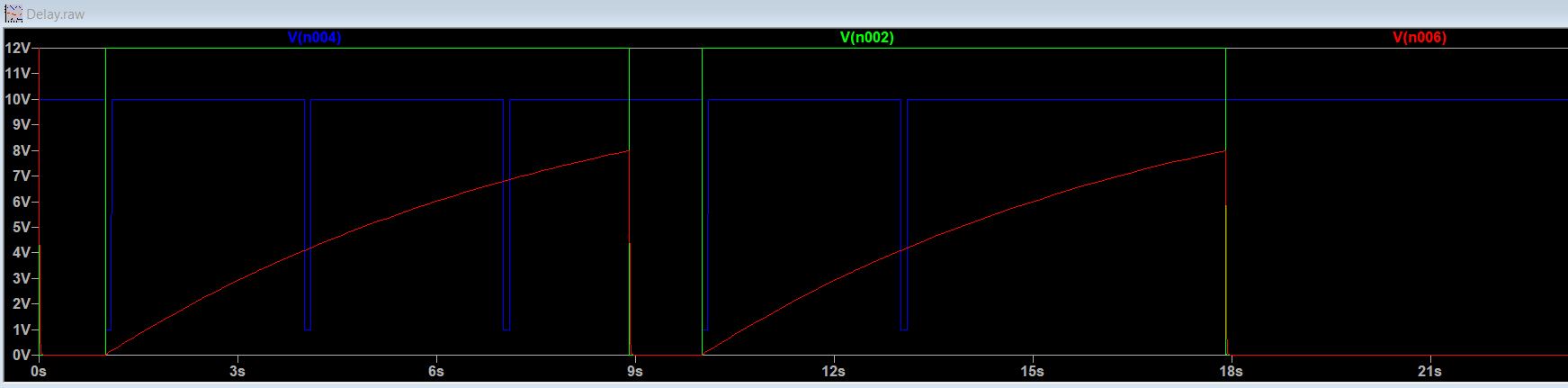This screenshot has width=1568, height=388.
Task: Click the 11V vertical axis label
Action: click(x=18, y=73)
